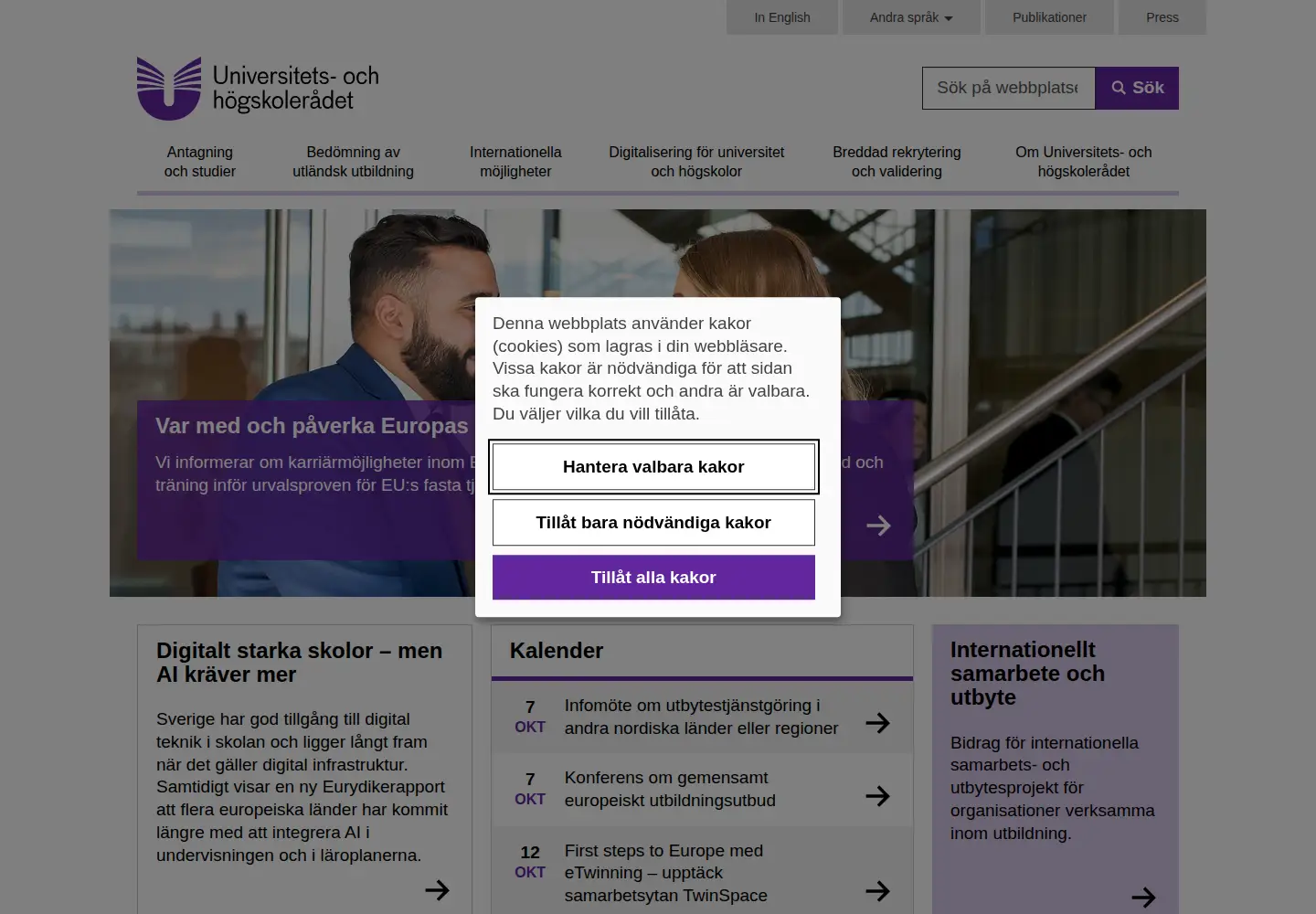The image size is (1316, 914).
Task: Click Var med och påverka Europas headline
Action: pyautogui.click(x=312, y=426)
